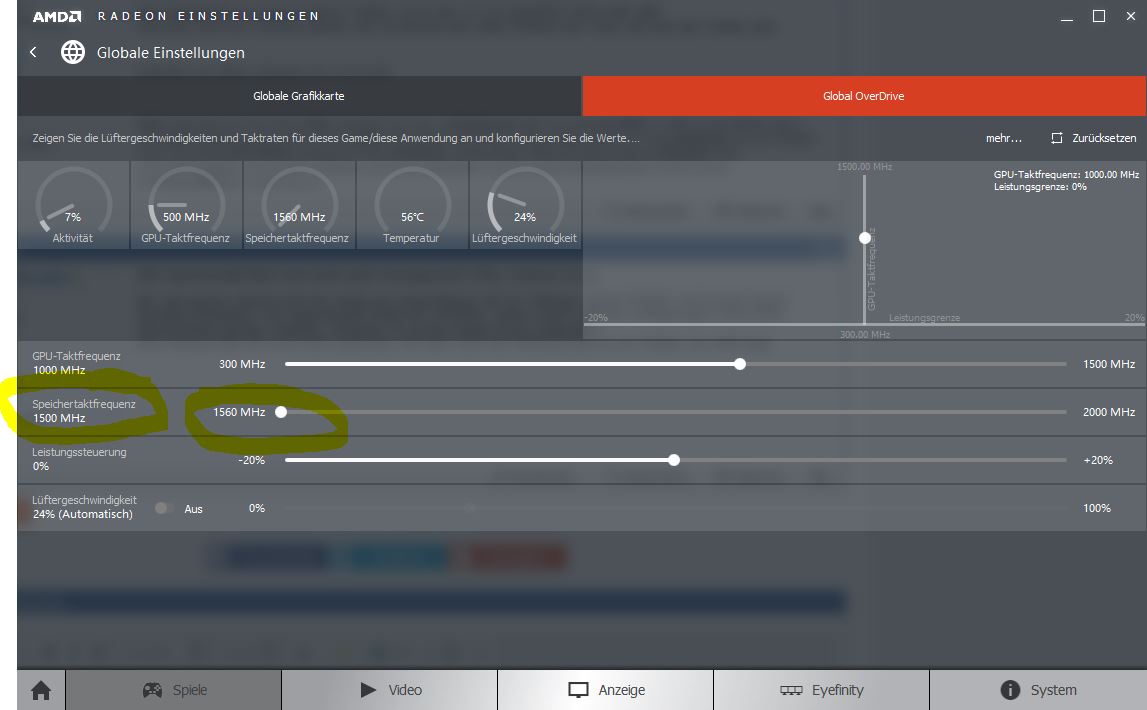Click the -20% power limit minimum
Screen dimensions: 1147x710
[x=252, y=460]
